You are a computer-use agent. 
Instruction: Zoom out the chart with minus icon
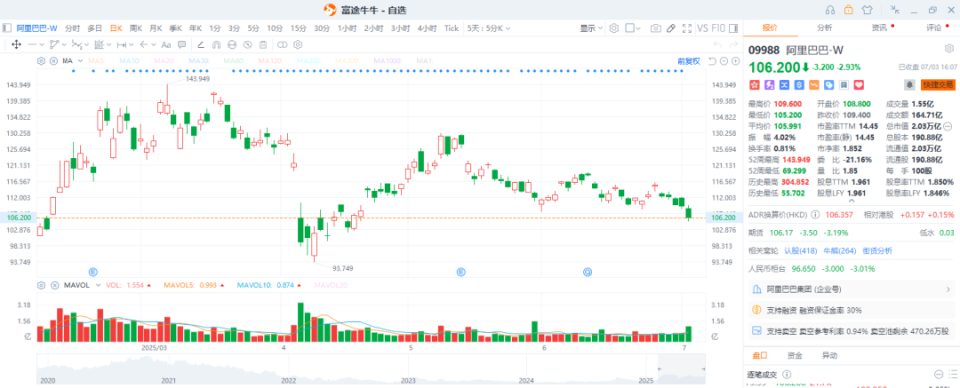point(724,61)
